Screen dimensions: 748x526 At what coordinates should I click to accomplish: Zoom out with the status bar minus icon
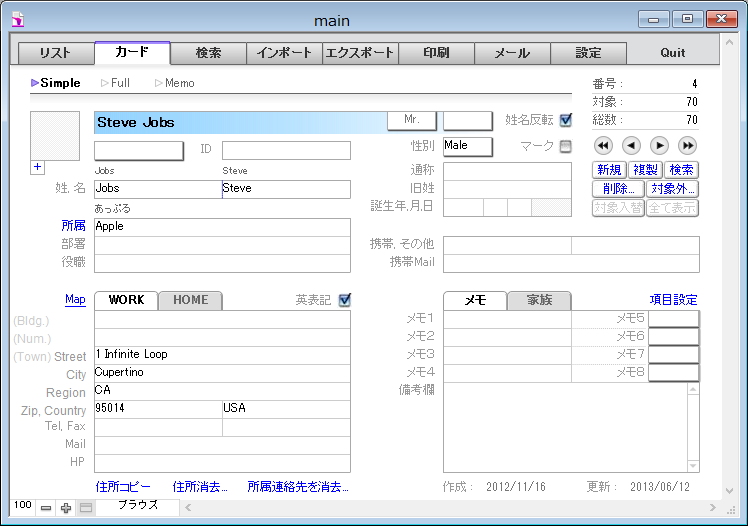[x=46, y=508]
